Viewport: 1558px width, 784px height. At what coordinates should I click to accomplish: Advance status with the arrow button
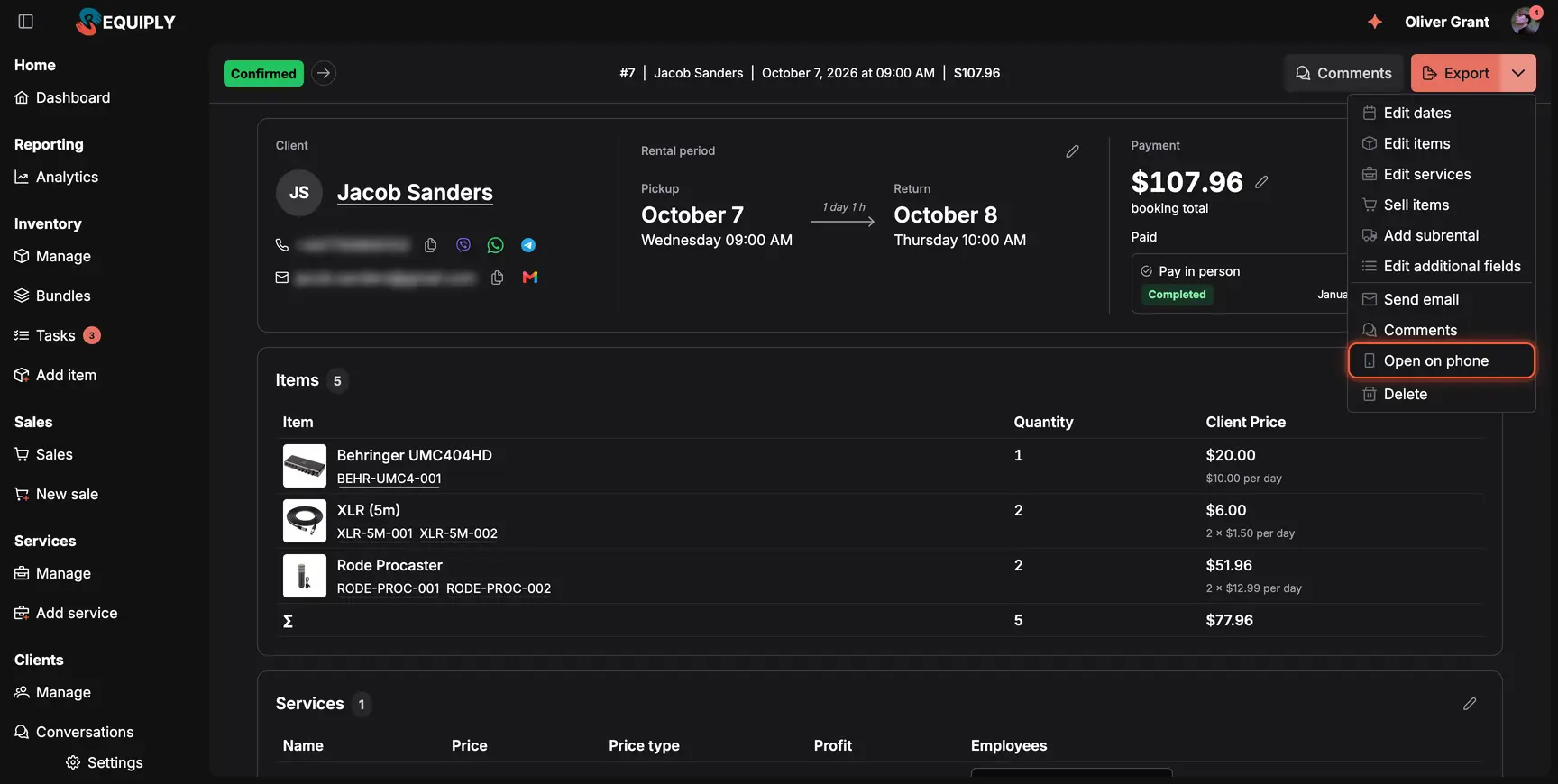pyautogui.click(x=324, y=73)
